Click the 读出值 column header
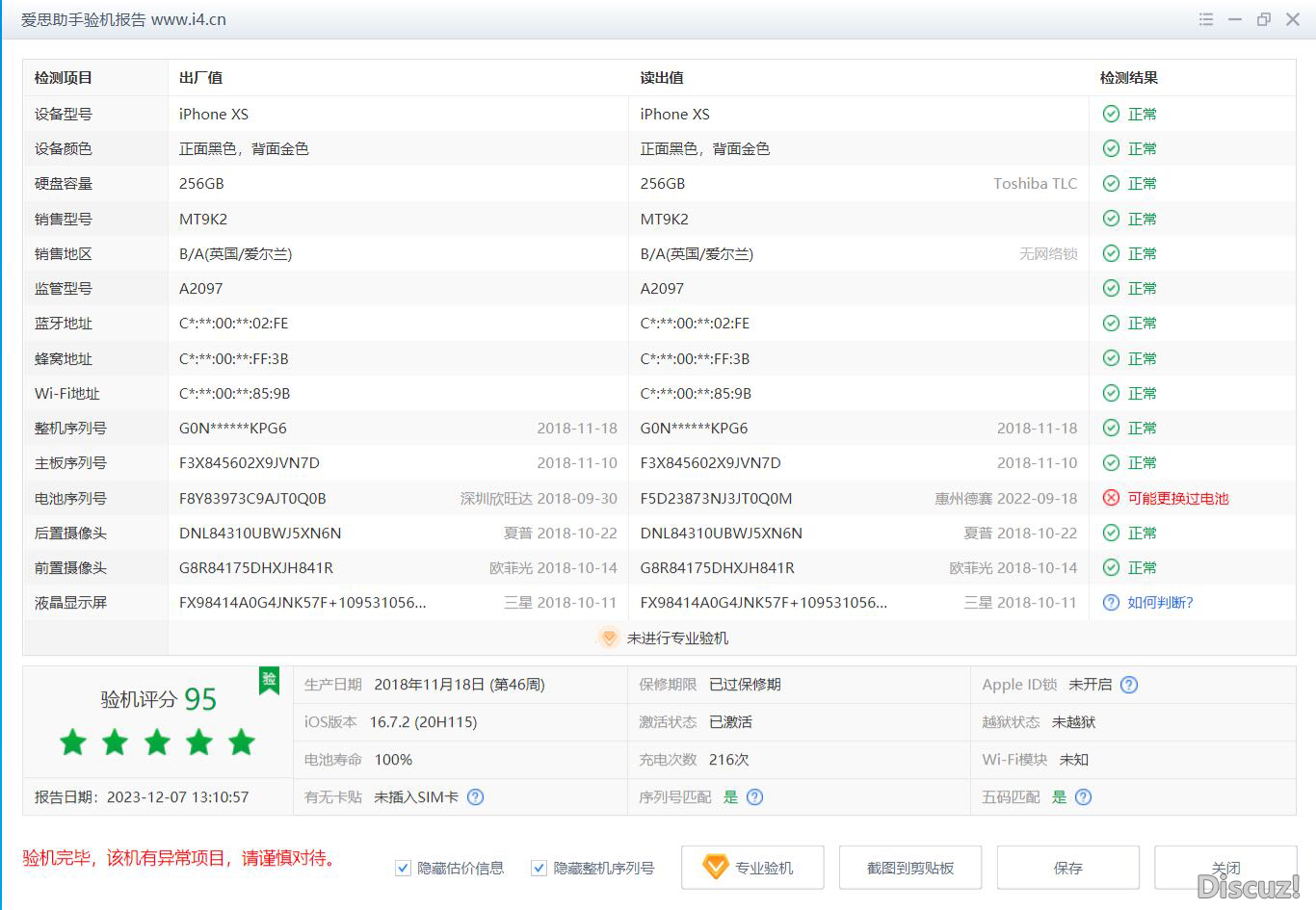The width and height of the screenshot is (1316, 910). (x=662, y=78)
